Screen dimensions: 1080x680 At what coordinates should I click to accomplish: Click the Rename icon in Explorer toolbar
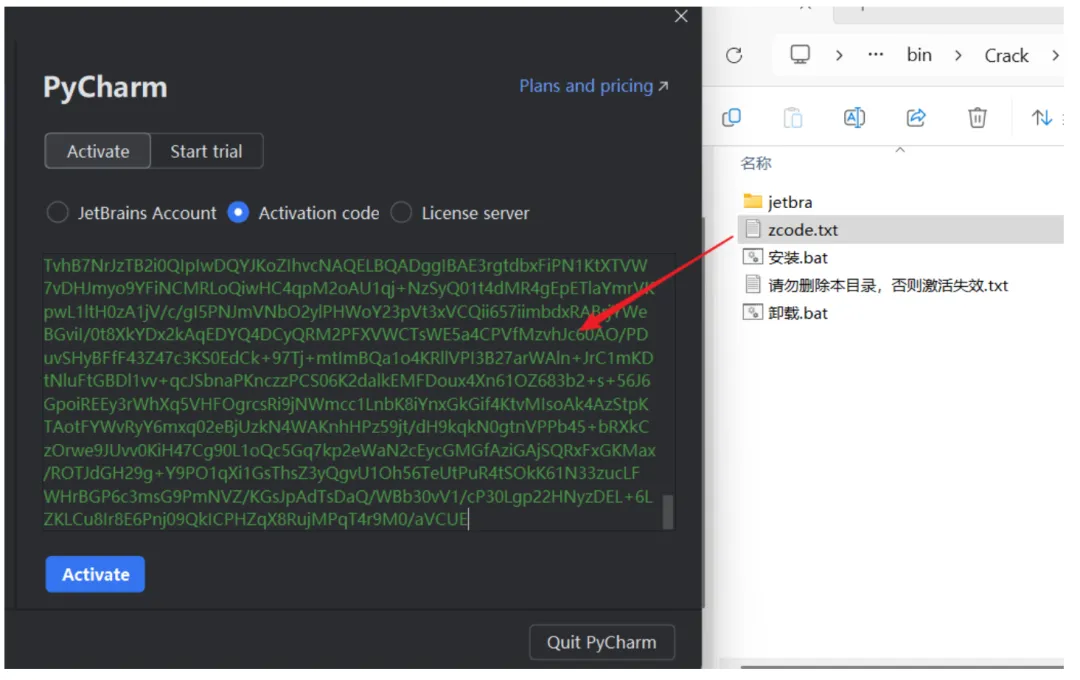pos(854,118)
